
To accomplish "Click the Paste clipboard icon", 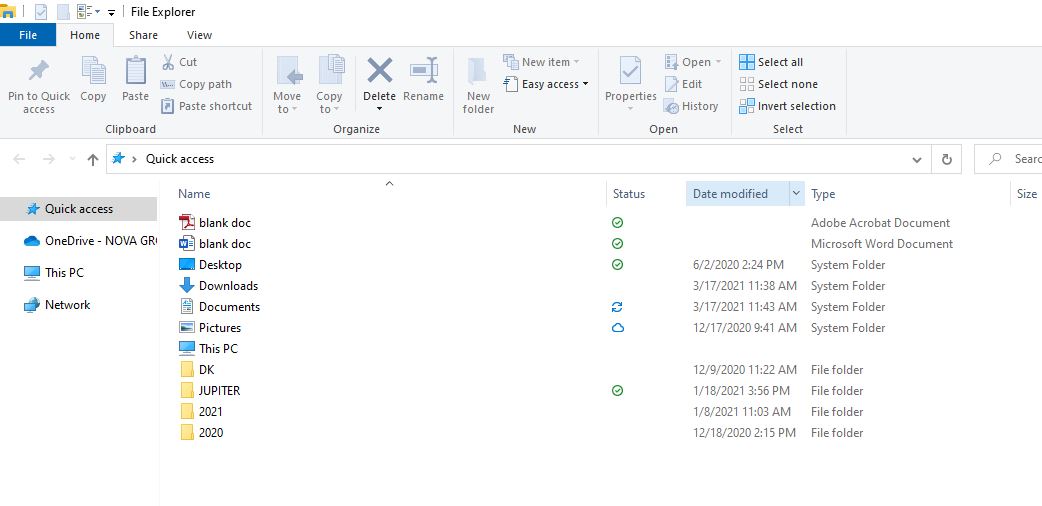I will pos(136,70).
